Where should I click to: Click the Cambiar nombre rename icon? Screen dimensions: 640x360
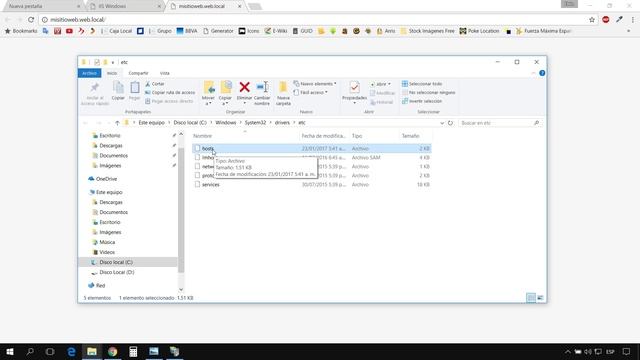pos(262,87)
